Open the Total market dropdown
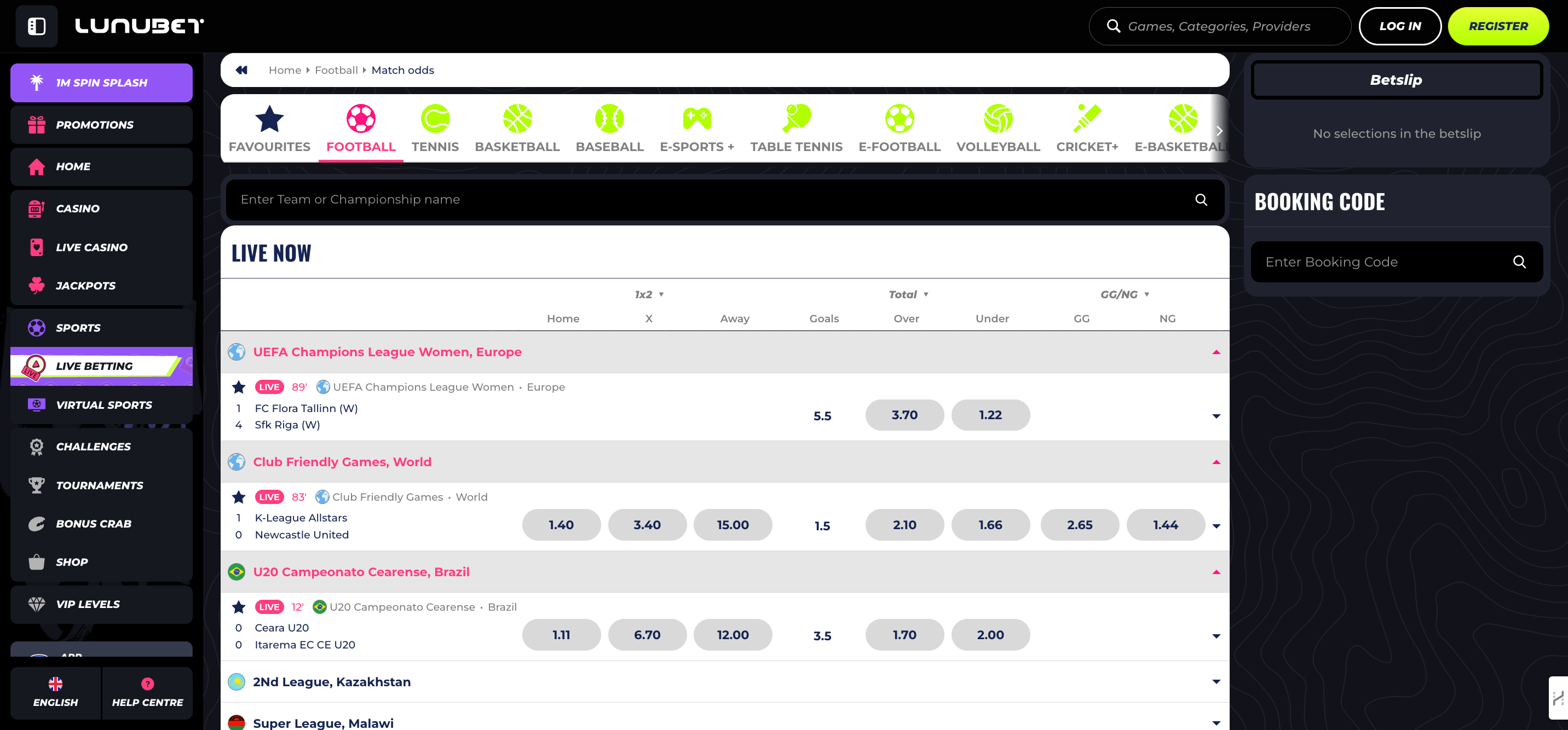Viewport: 1568px width, 730px height. [x=908, y=294]
